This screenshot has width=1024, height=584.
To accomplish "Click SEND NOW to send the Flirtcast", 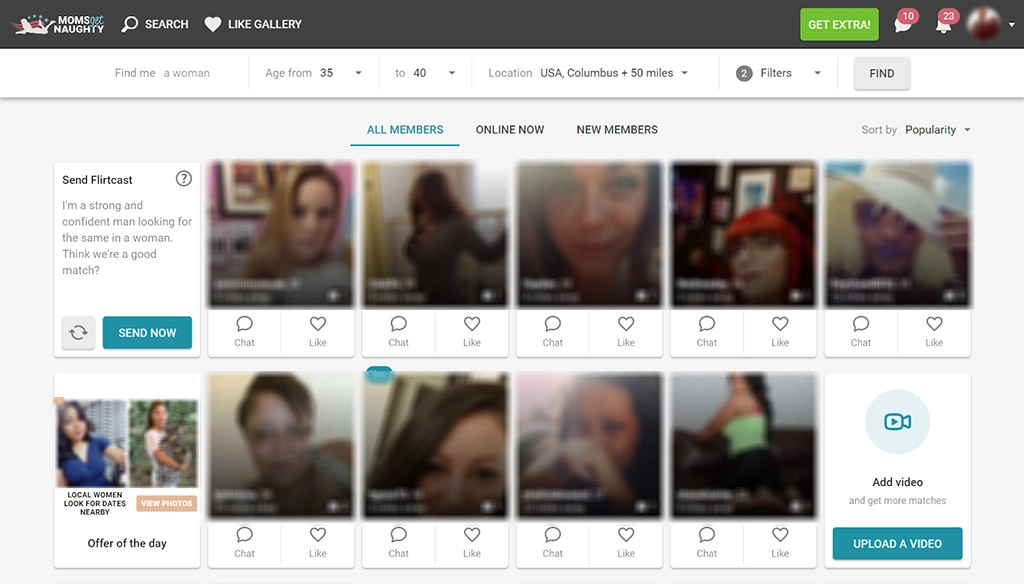I will point(147,332).
